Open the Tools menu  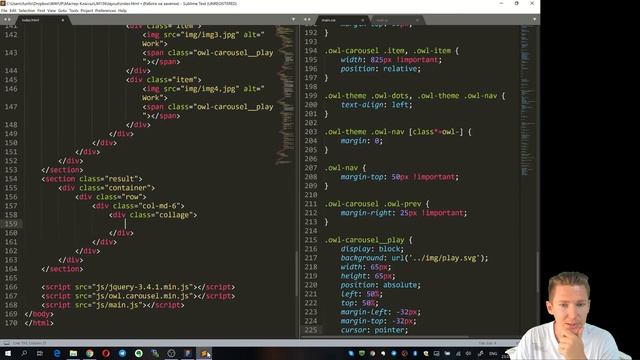pos(74,11)
